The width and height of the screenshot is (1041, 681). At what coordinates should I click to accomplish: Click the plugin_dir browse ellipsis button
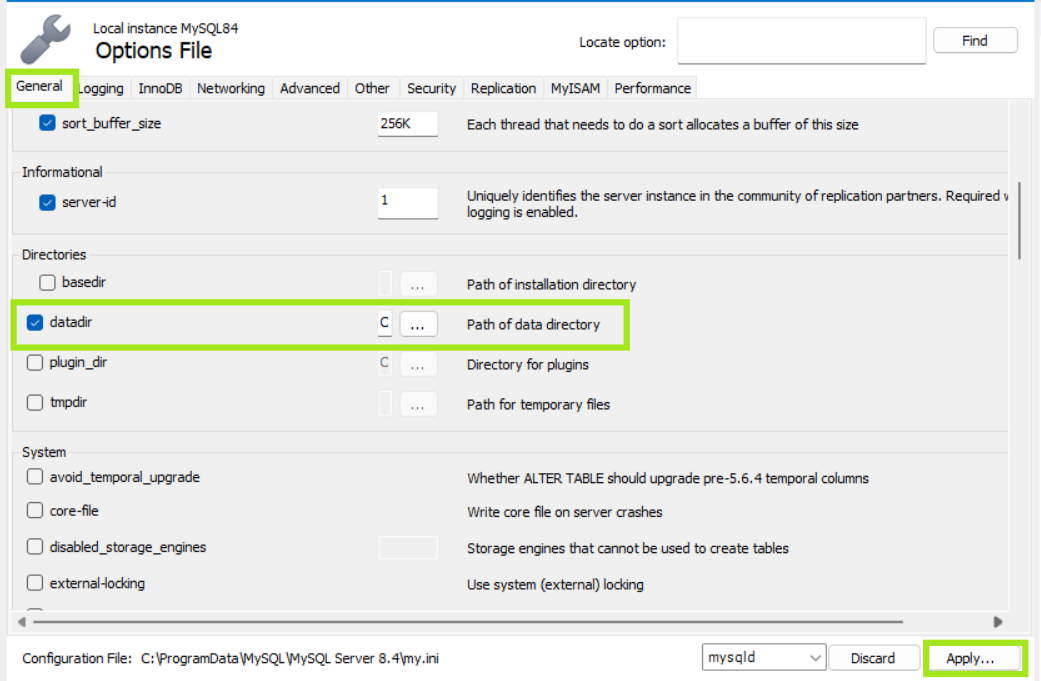tap(418, 364)
